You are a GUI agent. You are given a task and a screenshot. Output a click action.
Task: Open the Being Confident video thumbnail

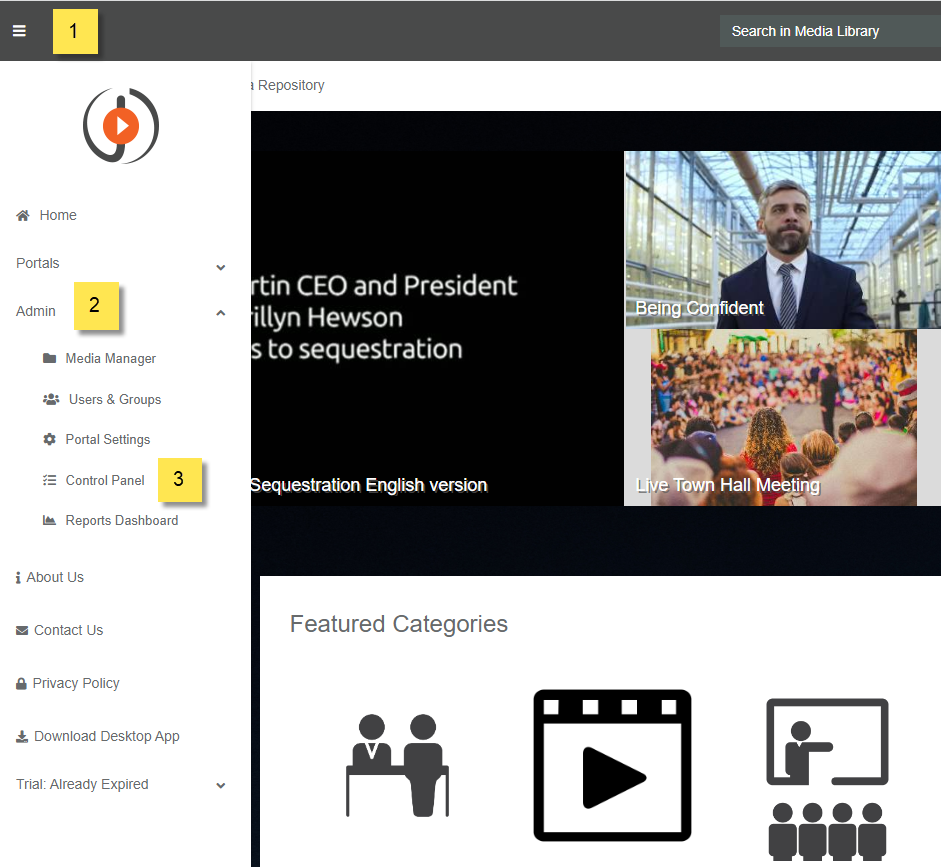tap(783, 239)
